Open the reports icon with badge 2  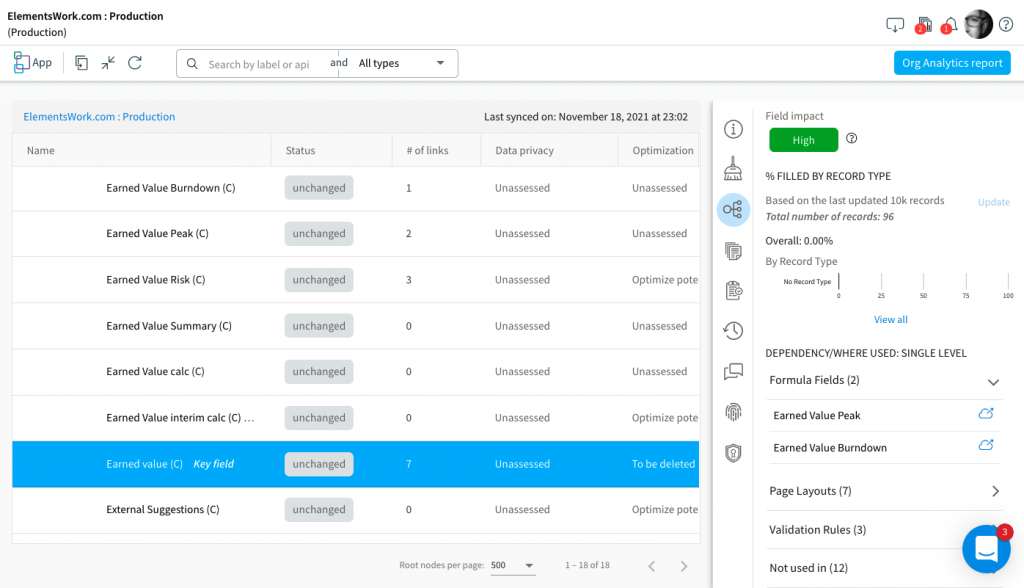point(923,25)
